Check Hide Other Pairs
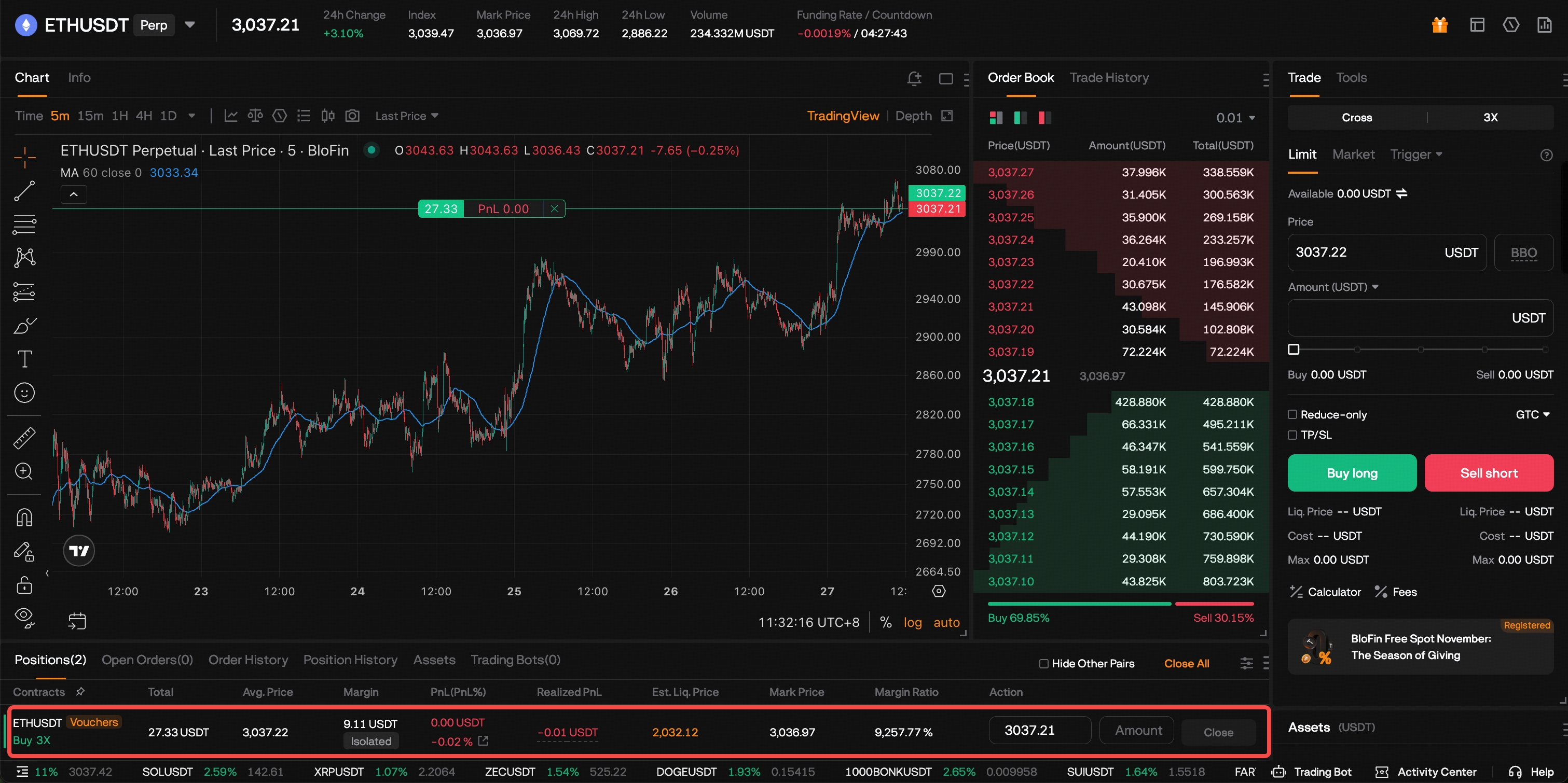This screenshot has height=783, width=1568. point(1043,664)
